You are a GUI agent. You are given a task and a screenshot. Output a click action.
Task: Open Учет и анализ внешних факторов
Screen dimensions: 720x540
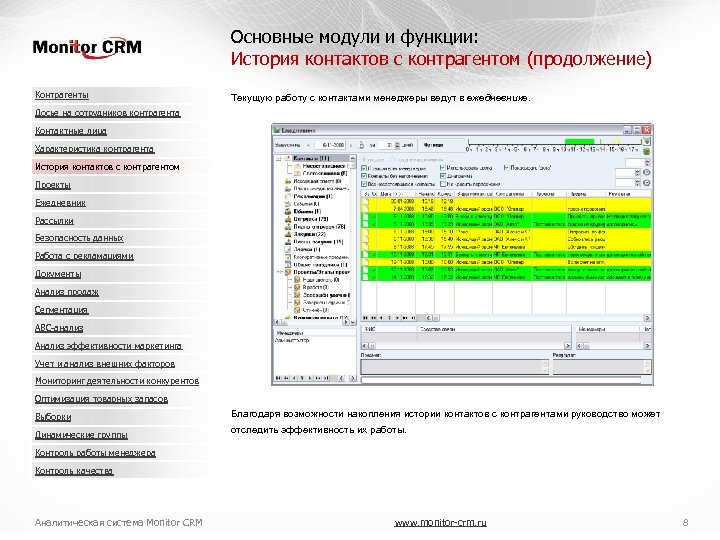pos(105,364)
